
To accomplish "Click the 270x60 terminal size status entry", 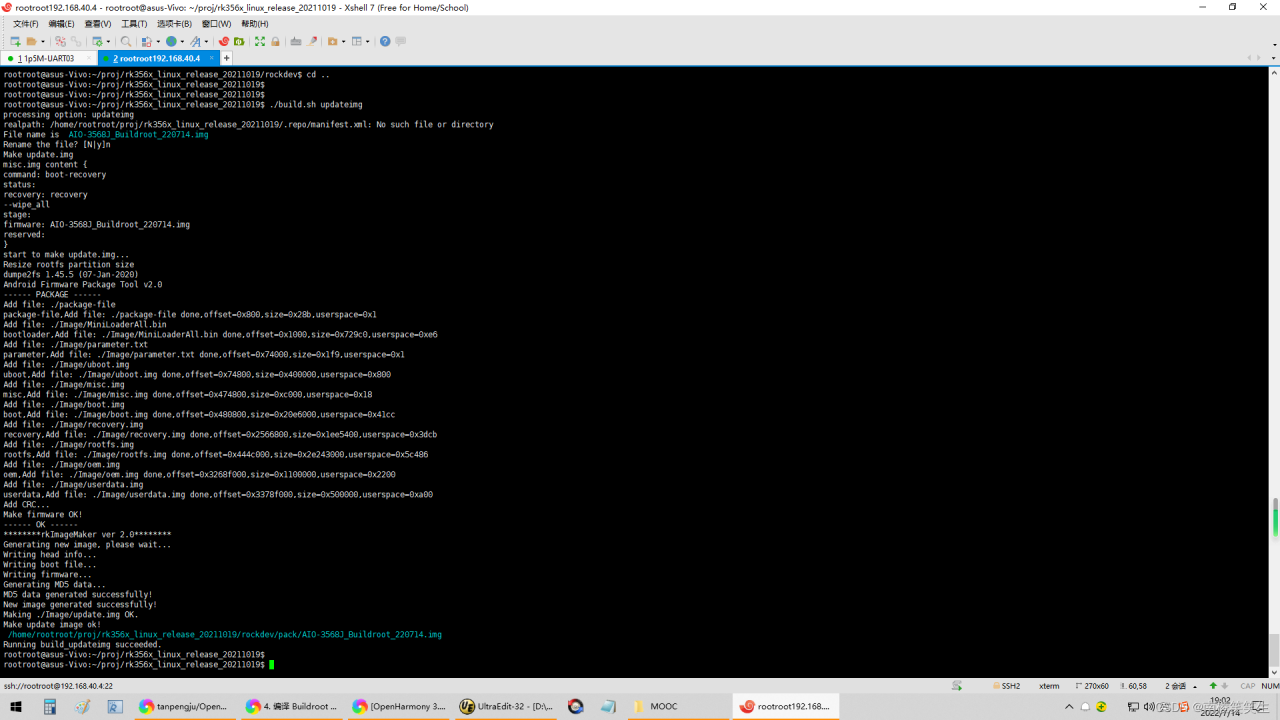I will [x=1092, y=686].
